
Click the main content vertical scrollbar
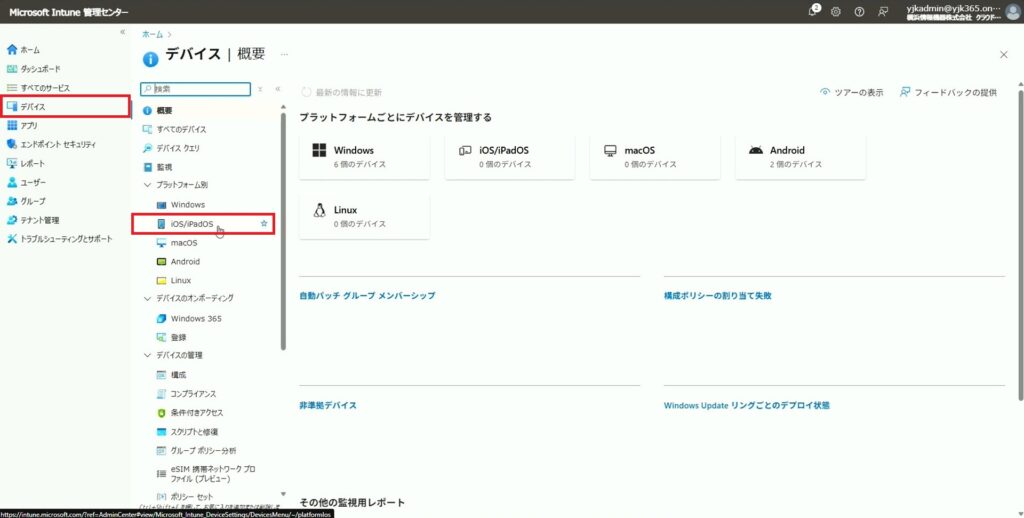pos(1020,245)
